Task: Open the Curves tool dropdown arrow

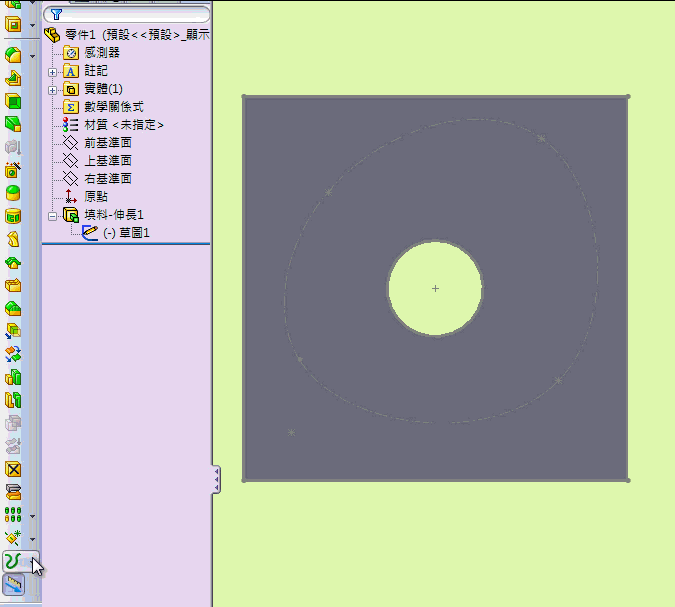Action: tap(34, 561)
